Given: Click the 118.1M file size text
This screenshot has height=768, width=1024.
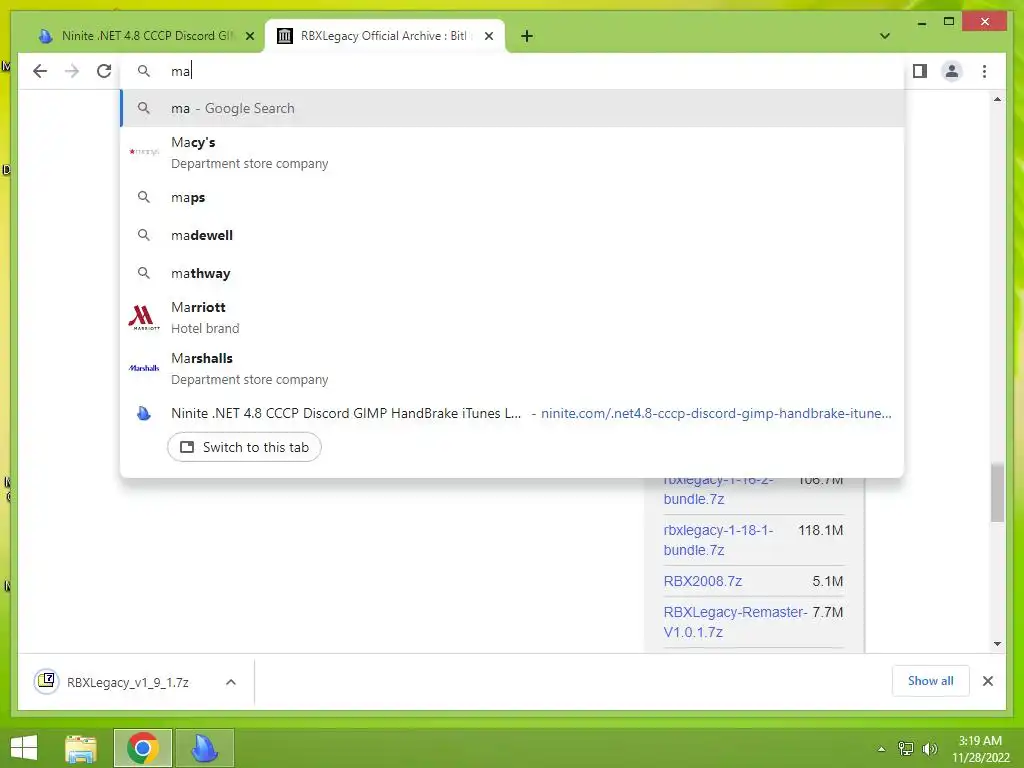Looking at the screenshot, I should (x=820, y=530).
